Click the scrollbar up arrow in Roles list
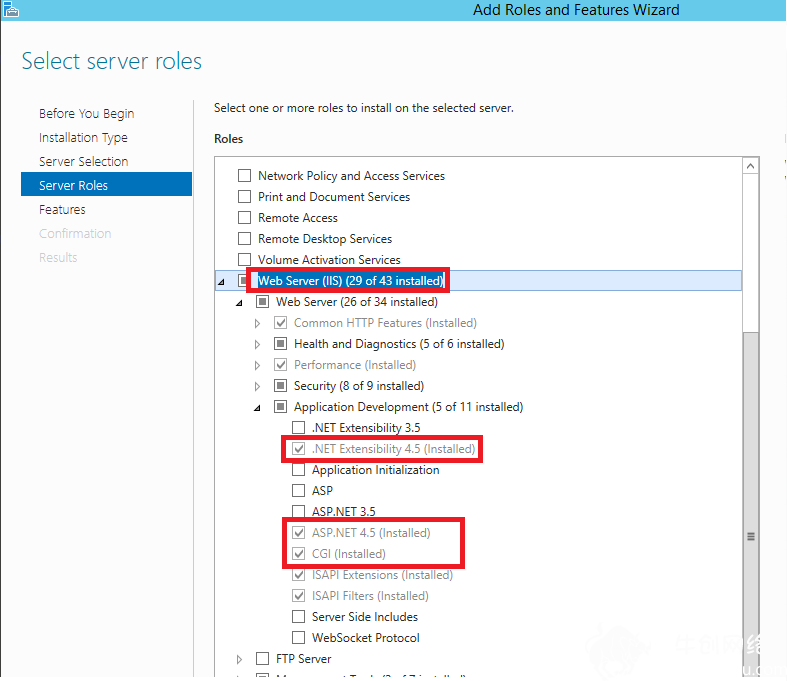787x681 pixels. 750,166
